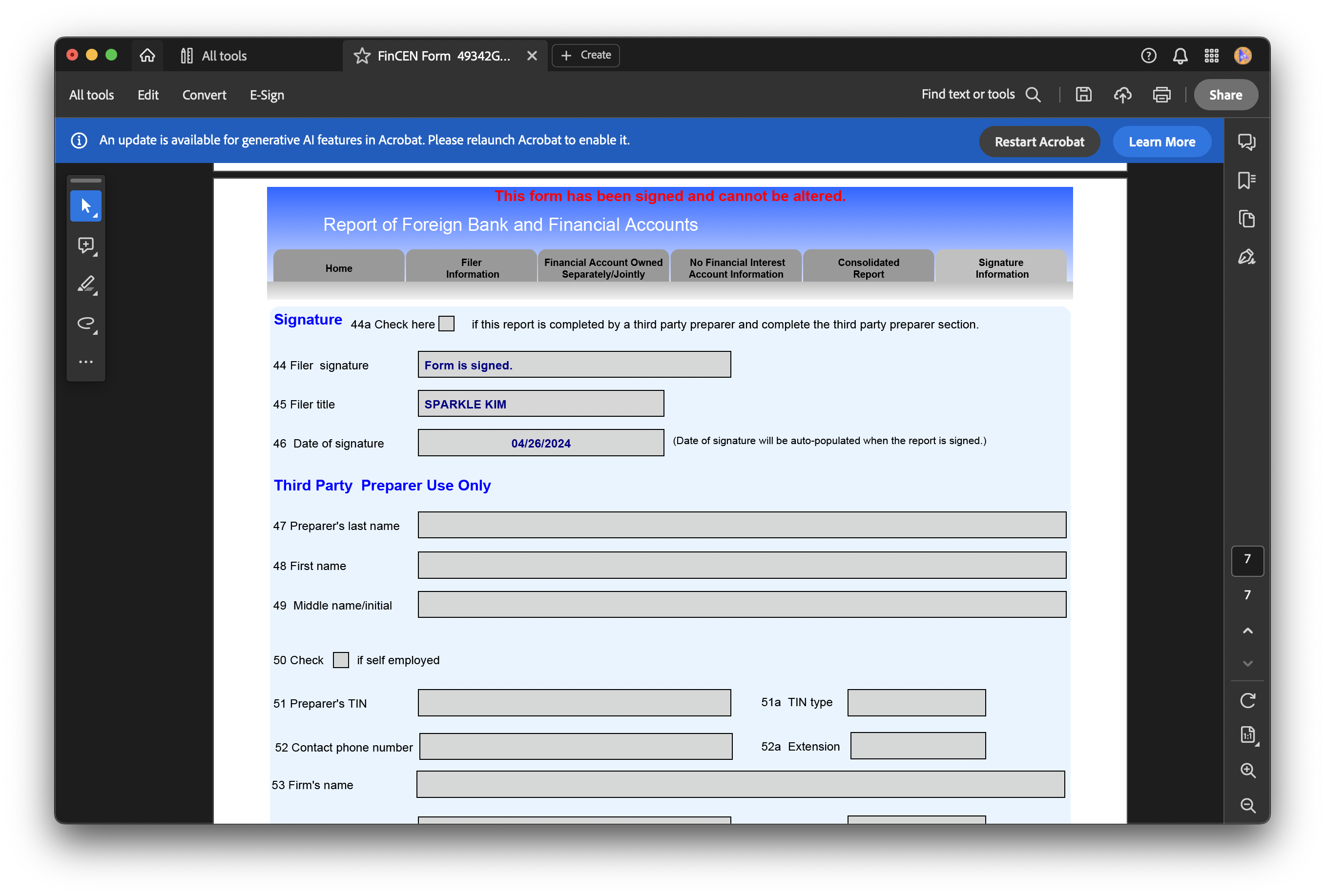Click the Learn More button
1325x896 pixels.
[x=1161, y=142]
